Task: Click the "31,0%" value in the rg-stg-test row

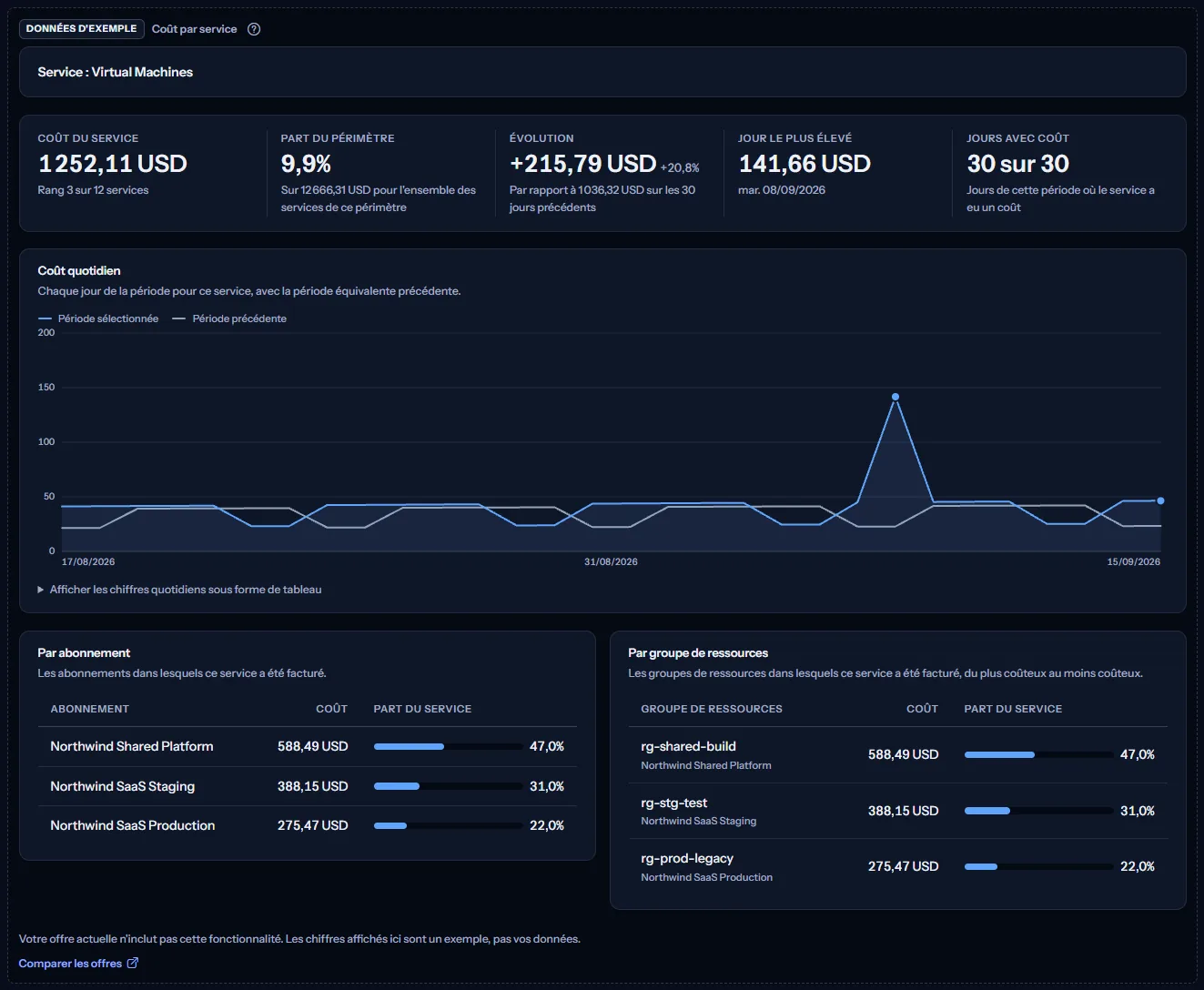Action: pyautogui.click(x=1138, y=811)
